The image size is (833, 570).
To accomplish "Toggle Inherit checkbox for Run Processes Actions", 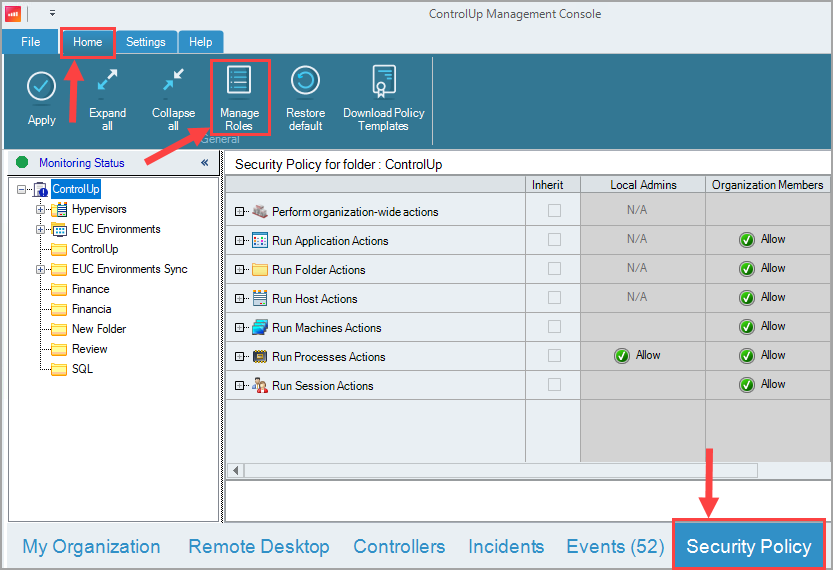I will [554, 355].
